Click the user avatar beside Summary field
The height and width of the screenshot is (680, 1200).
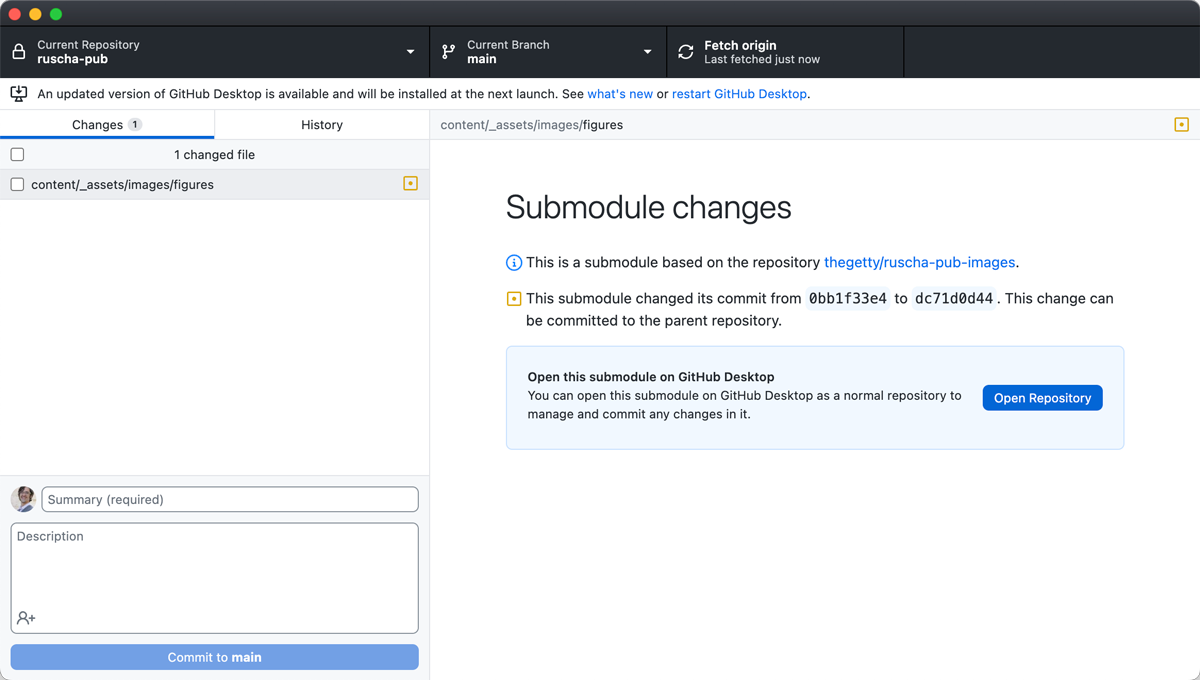(23, 499)
